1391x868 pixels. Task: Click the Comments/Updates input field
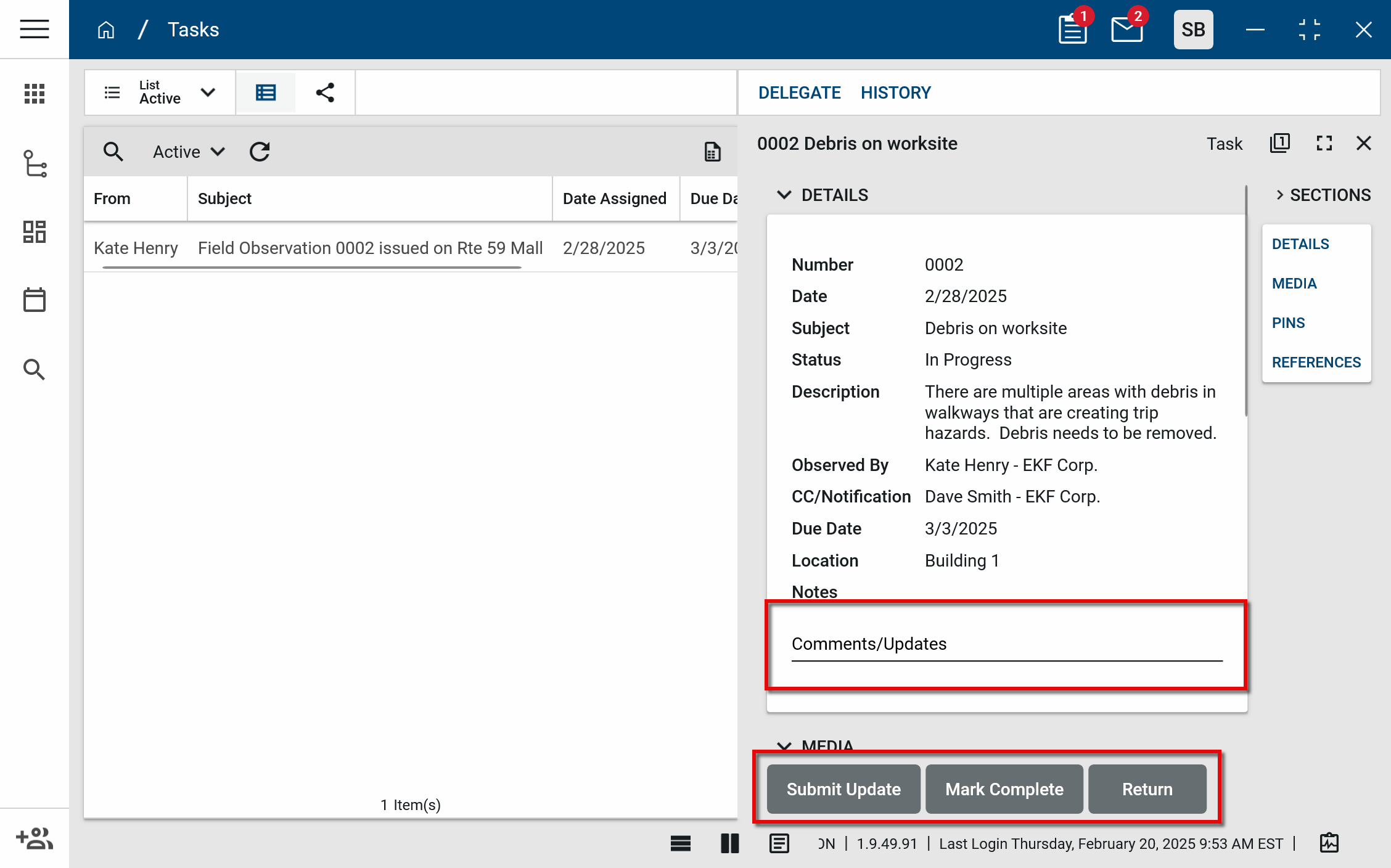(x=1006, y=644)
